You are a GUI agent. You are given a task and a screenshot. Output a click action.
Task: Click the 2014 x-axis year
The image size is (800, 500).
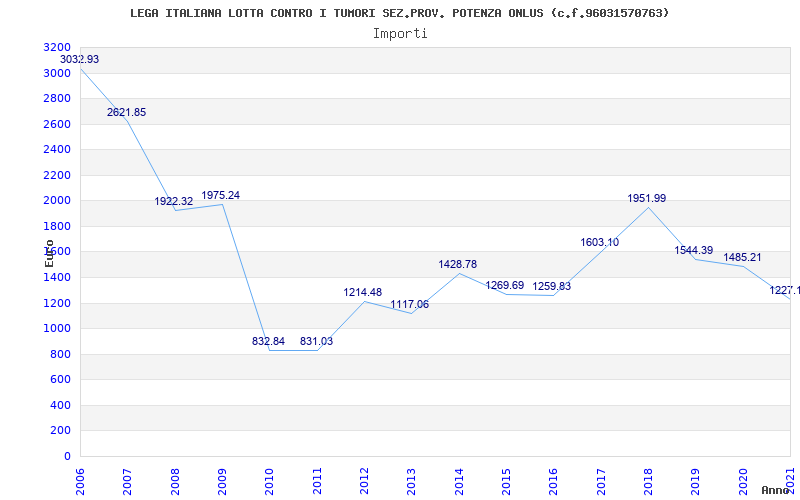click(459, 482)
